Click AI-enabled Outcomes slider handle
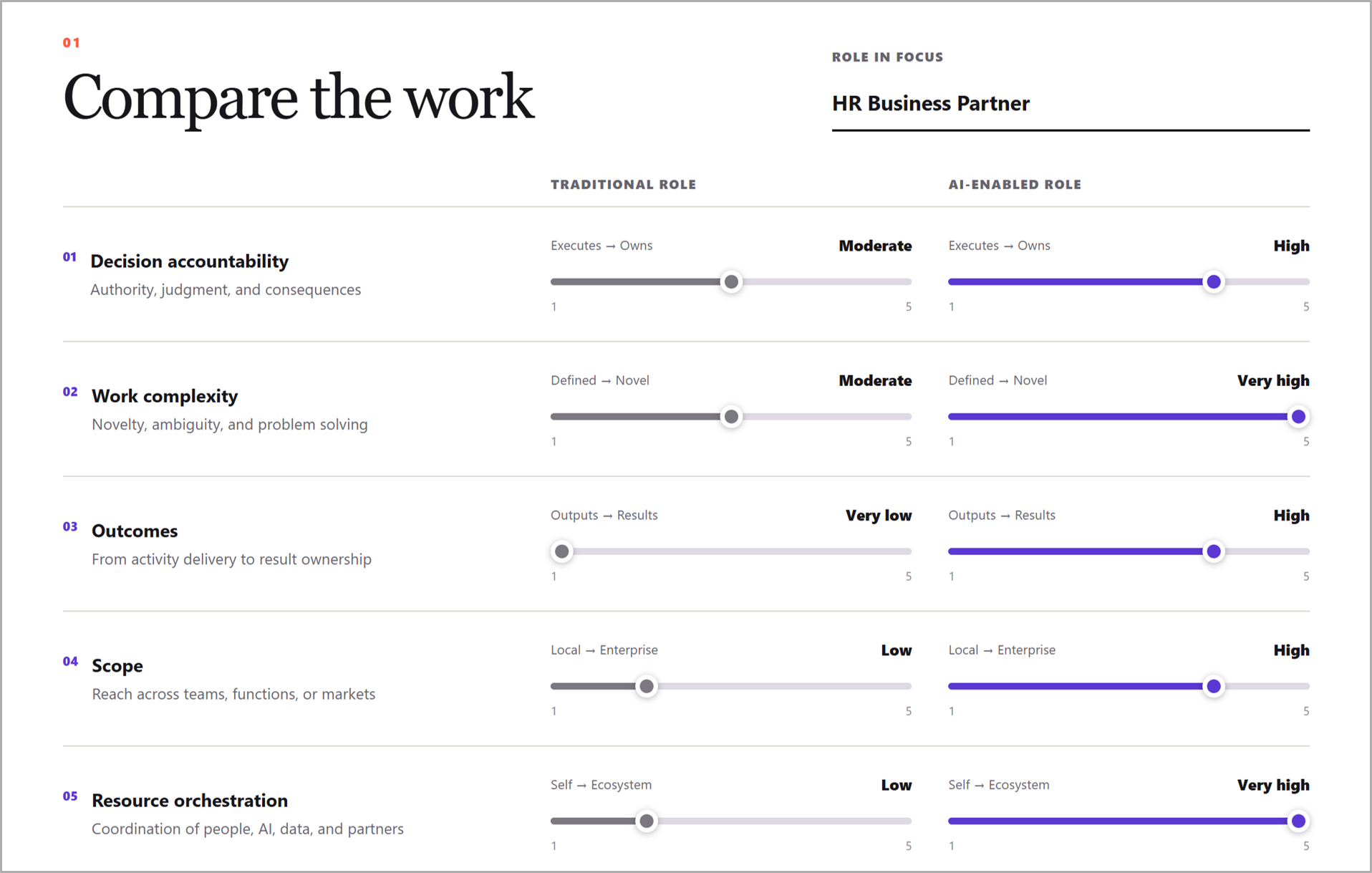 click(x=1213, y=551)
